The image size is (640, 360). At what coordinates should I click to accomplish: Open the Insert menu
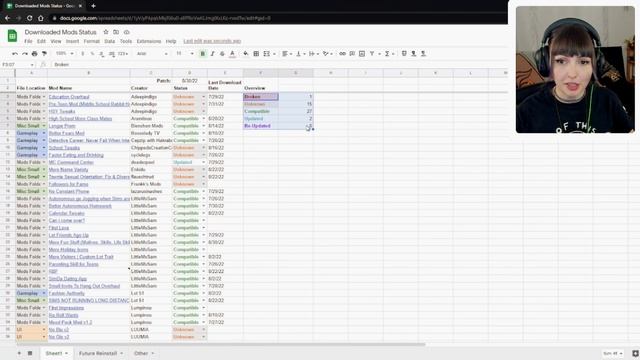click(72, 41)
